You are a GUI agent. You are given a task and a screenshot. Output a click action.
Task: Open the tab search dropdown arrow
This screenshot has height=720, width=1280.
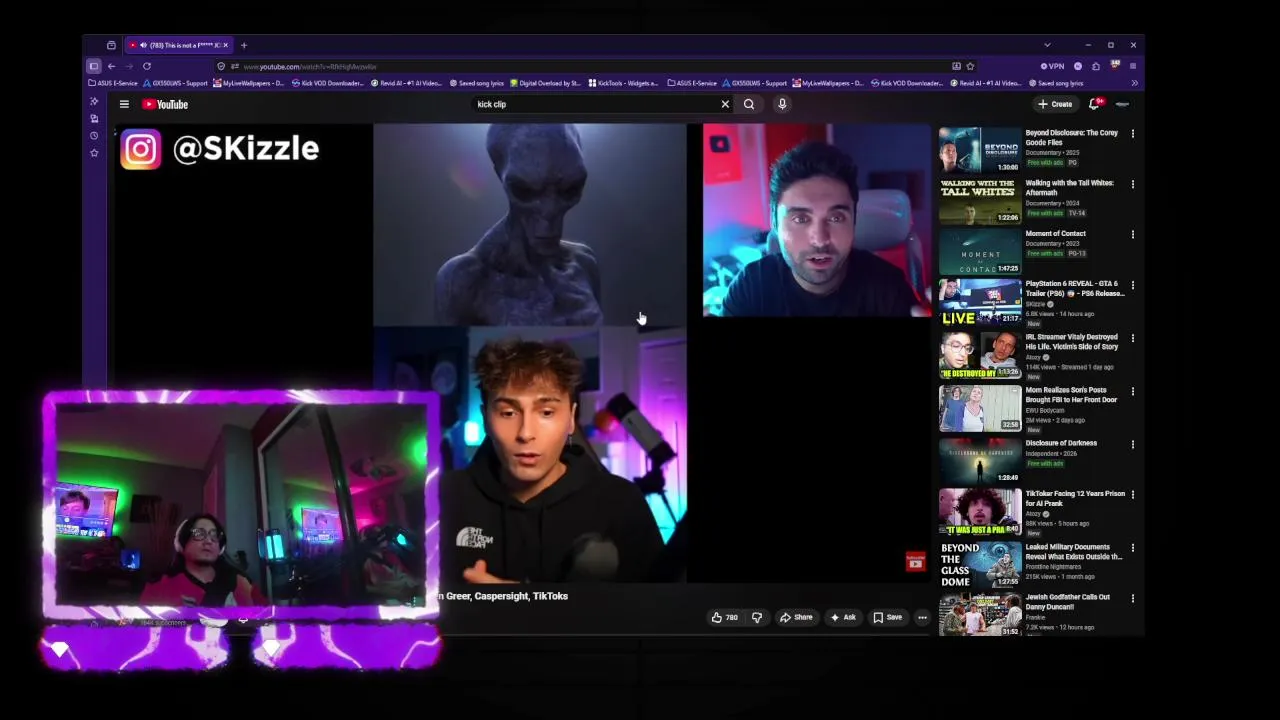(x=1047, y=45)
